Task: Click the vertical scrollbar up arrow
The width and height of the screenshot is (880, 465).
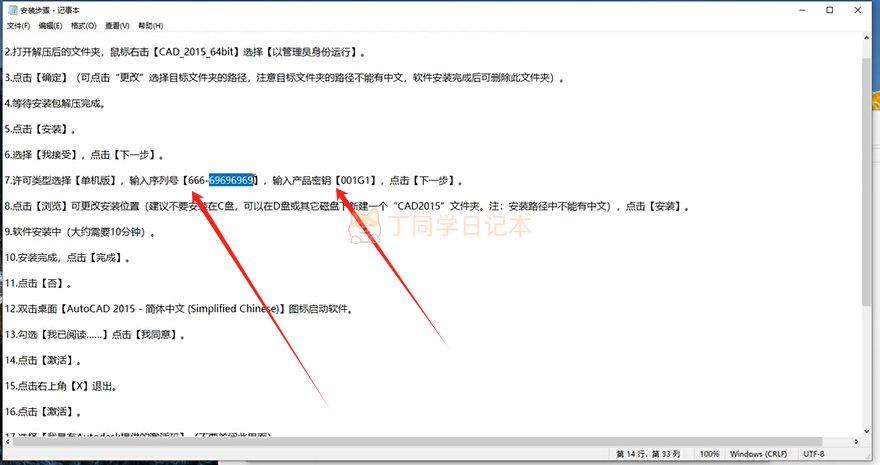Action: click(867, 39)
